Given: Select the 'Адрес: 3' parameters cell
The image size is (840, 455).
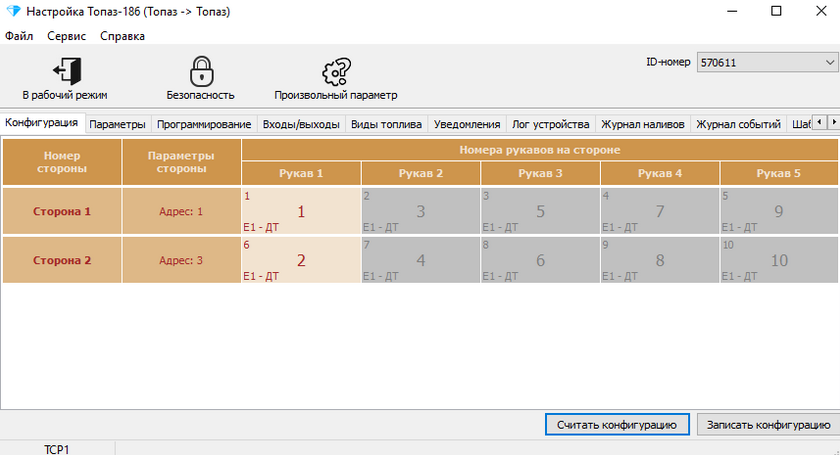Looking at the screenshot, I should [181, 260].
